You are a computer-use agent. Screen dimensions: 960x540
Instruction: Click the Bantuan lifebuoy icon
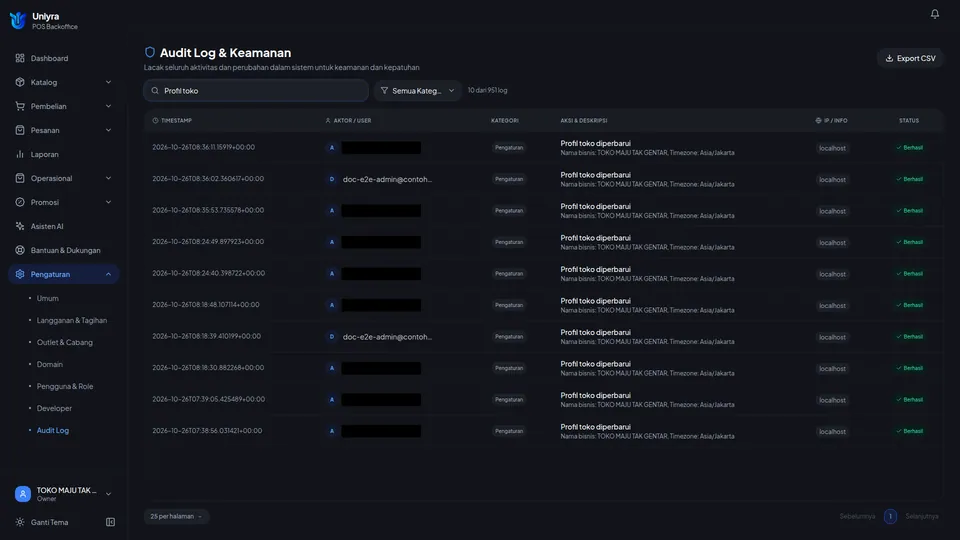click(20, 250)
